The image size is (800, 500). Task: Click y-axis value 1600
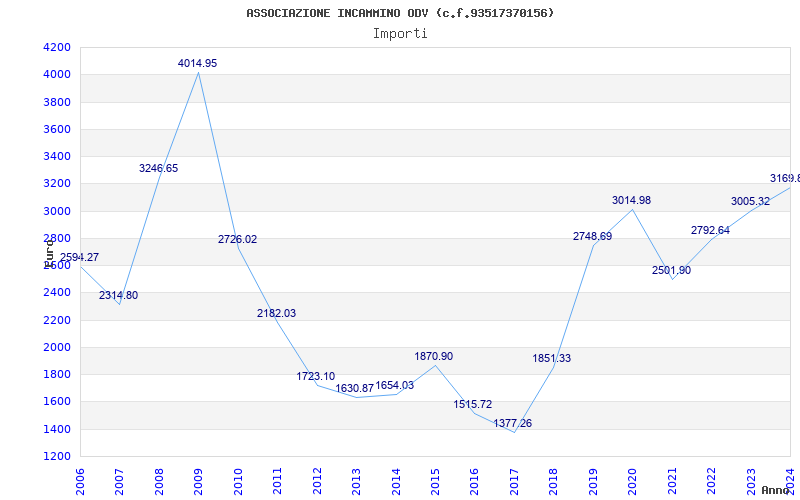(57, 402)
